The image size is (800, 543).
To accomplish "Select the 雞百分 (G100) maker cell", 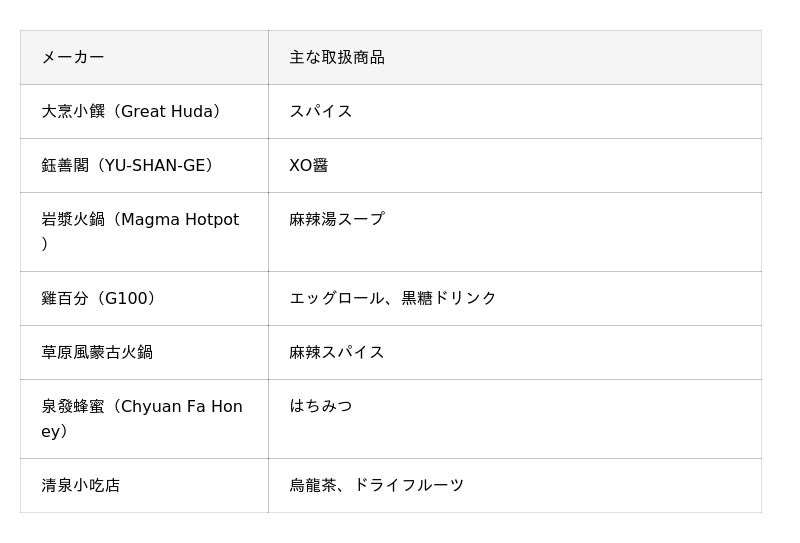I will tap(144, 299).
